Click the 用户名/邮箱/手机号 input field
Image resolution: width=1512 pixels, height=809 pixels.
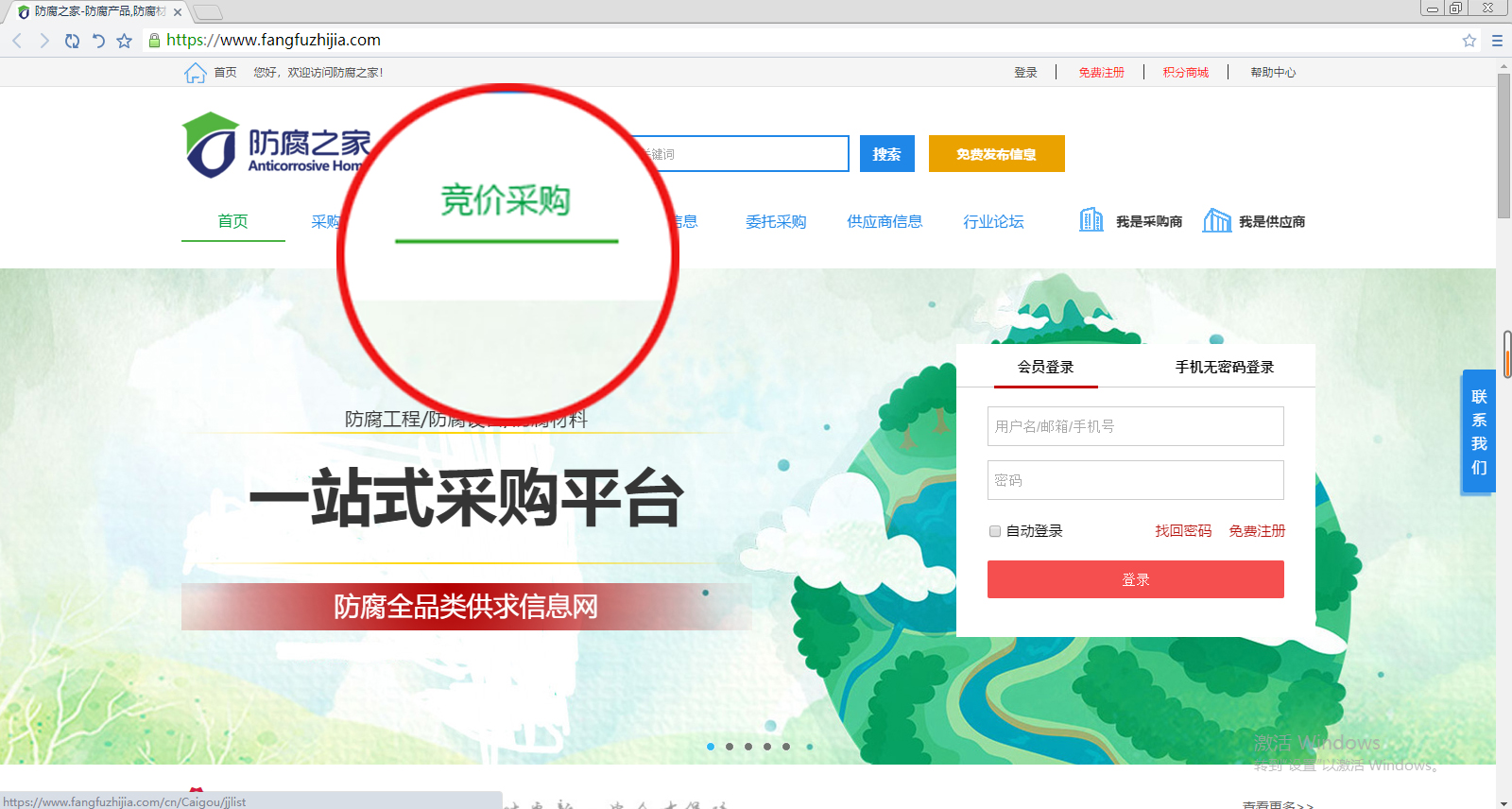coord(1135,426)
